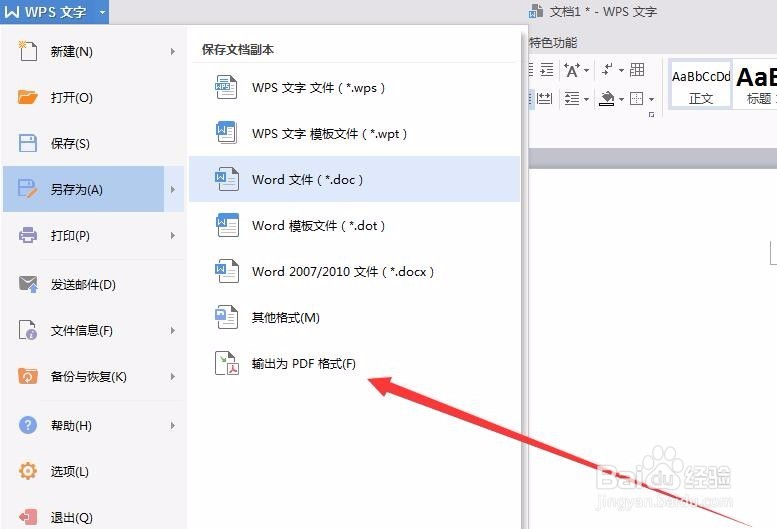Open the text layout A dropdown arrow

pyautogui.click(x=586, y=70)
